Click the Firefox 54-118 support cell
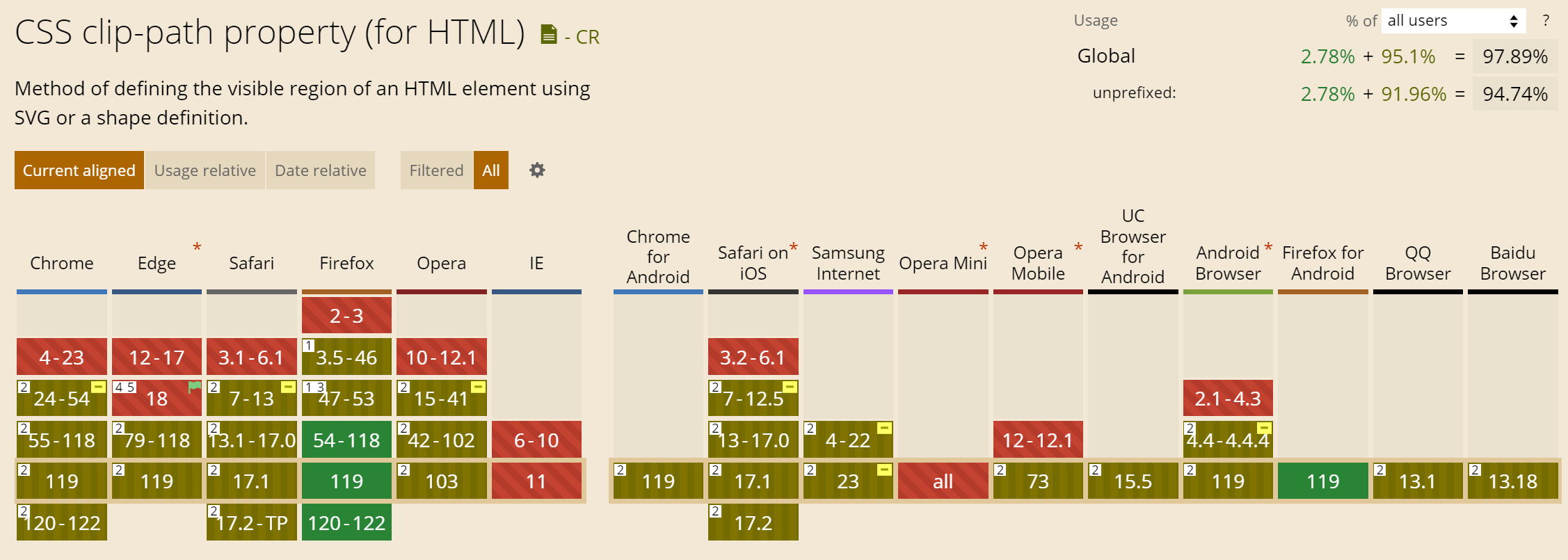This screenshot has height=560, width=1568. tap(346, 440)
